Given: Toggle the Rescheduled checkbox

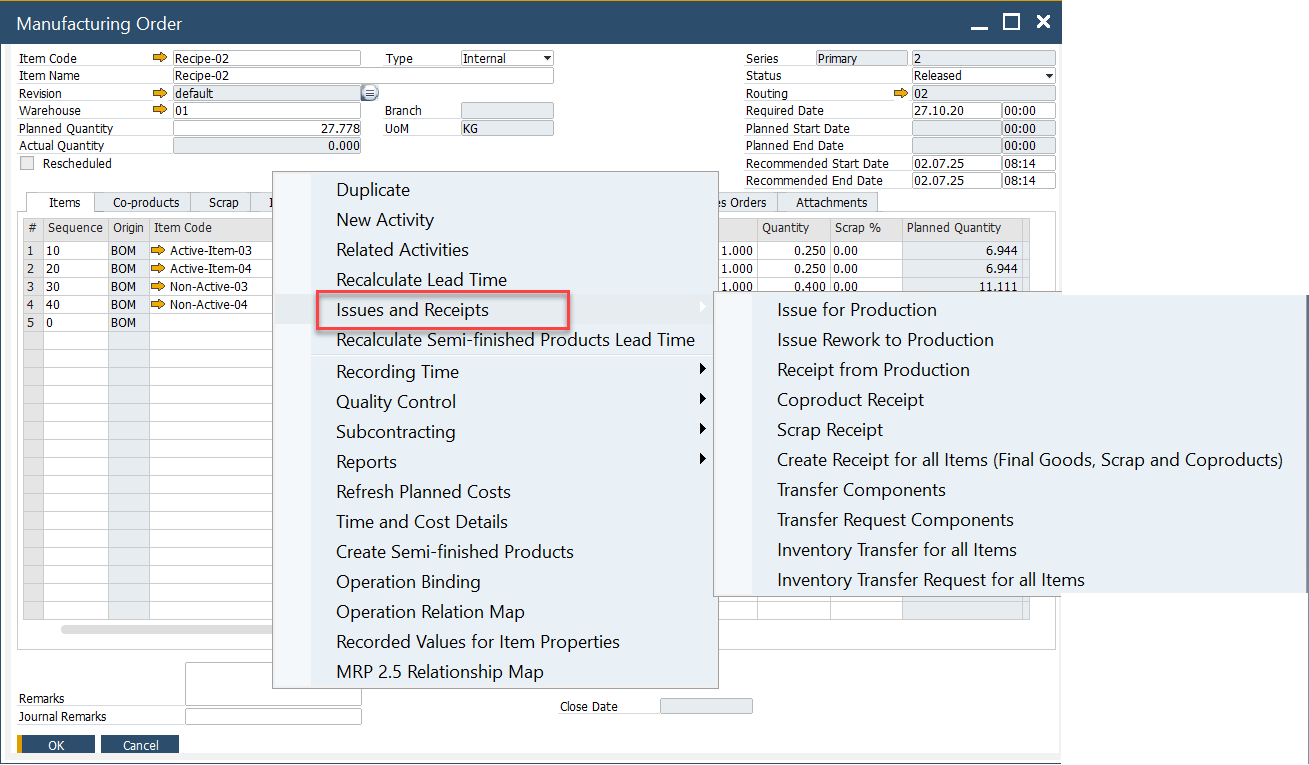Looking at the screenshot, I should tap(27, 163).
